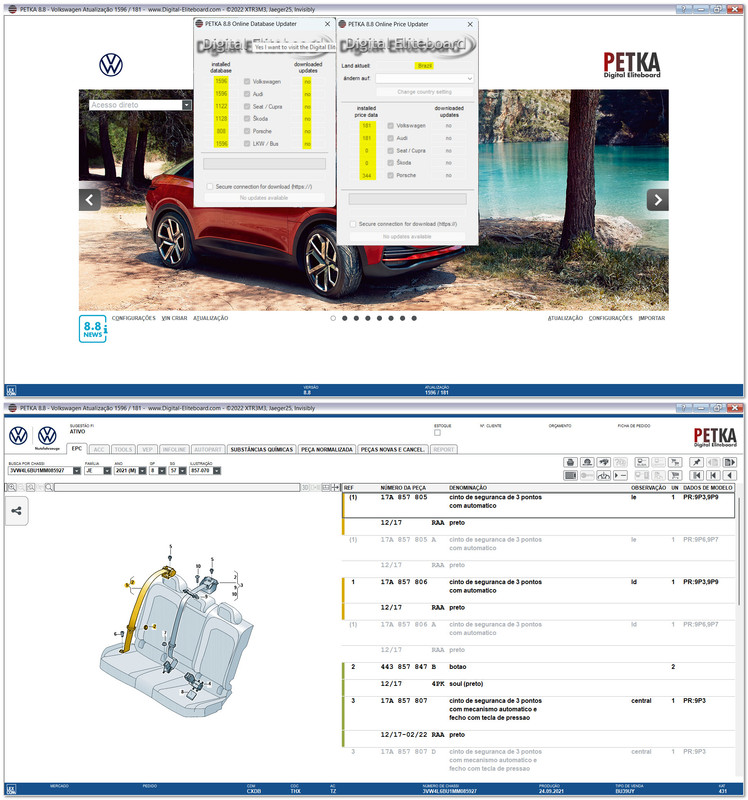This screenshot has width=748, height=800.
Task: Click the zoom-in magnifier above the illustration
Action: pyautogui.click(x=12, y=488)
